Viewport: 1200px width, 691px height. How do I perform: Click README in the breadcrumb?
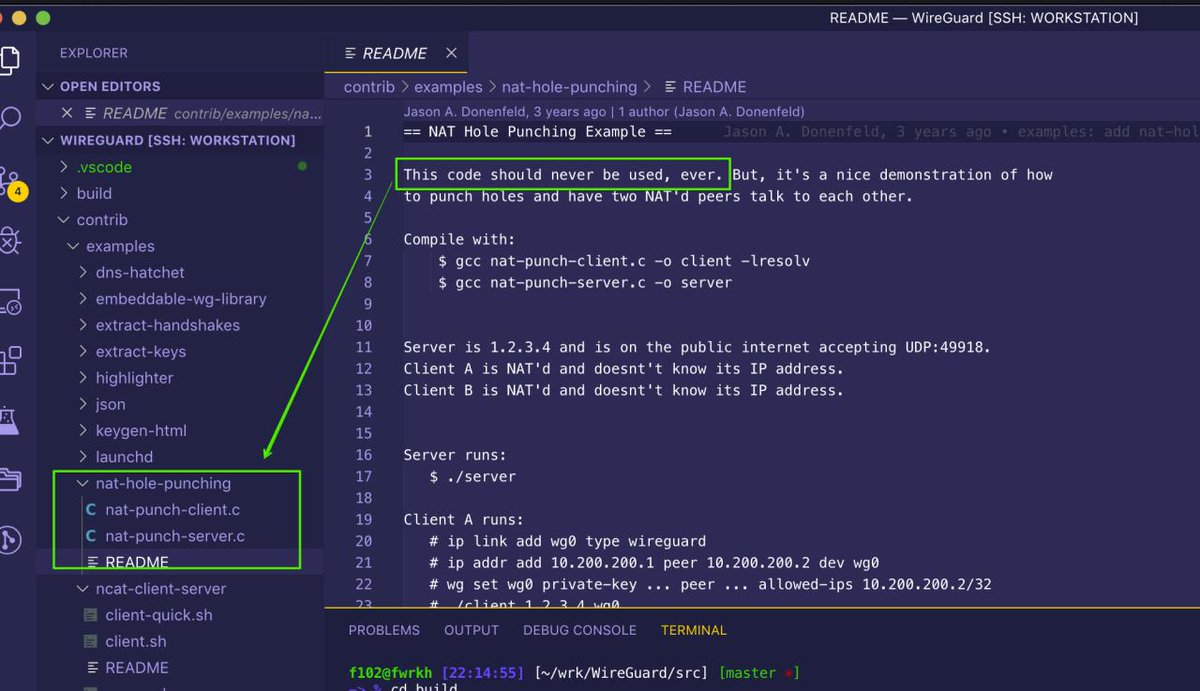[x=714, y=87]
